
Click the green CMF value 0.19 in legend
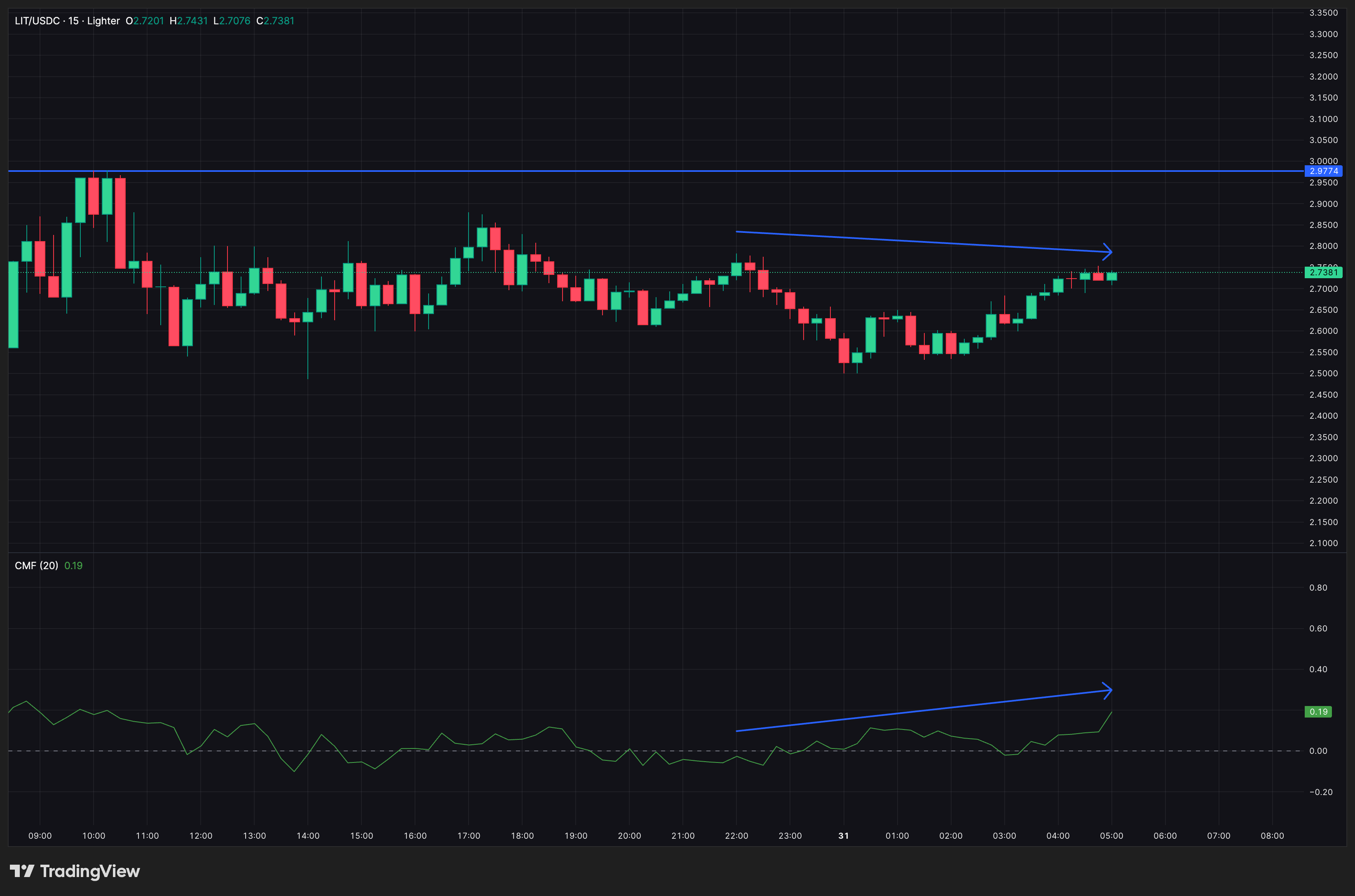pyautogui.click(x=74, y=565)
